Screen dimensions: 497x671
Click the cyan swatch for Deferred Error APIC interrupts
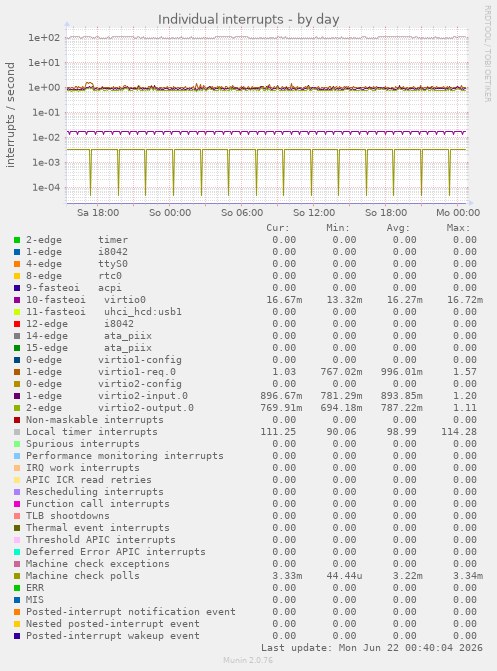(x=17, y=552)
